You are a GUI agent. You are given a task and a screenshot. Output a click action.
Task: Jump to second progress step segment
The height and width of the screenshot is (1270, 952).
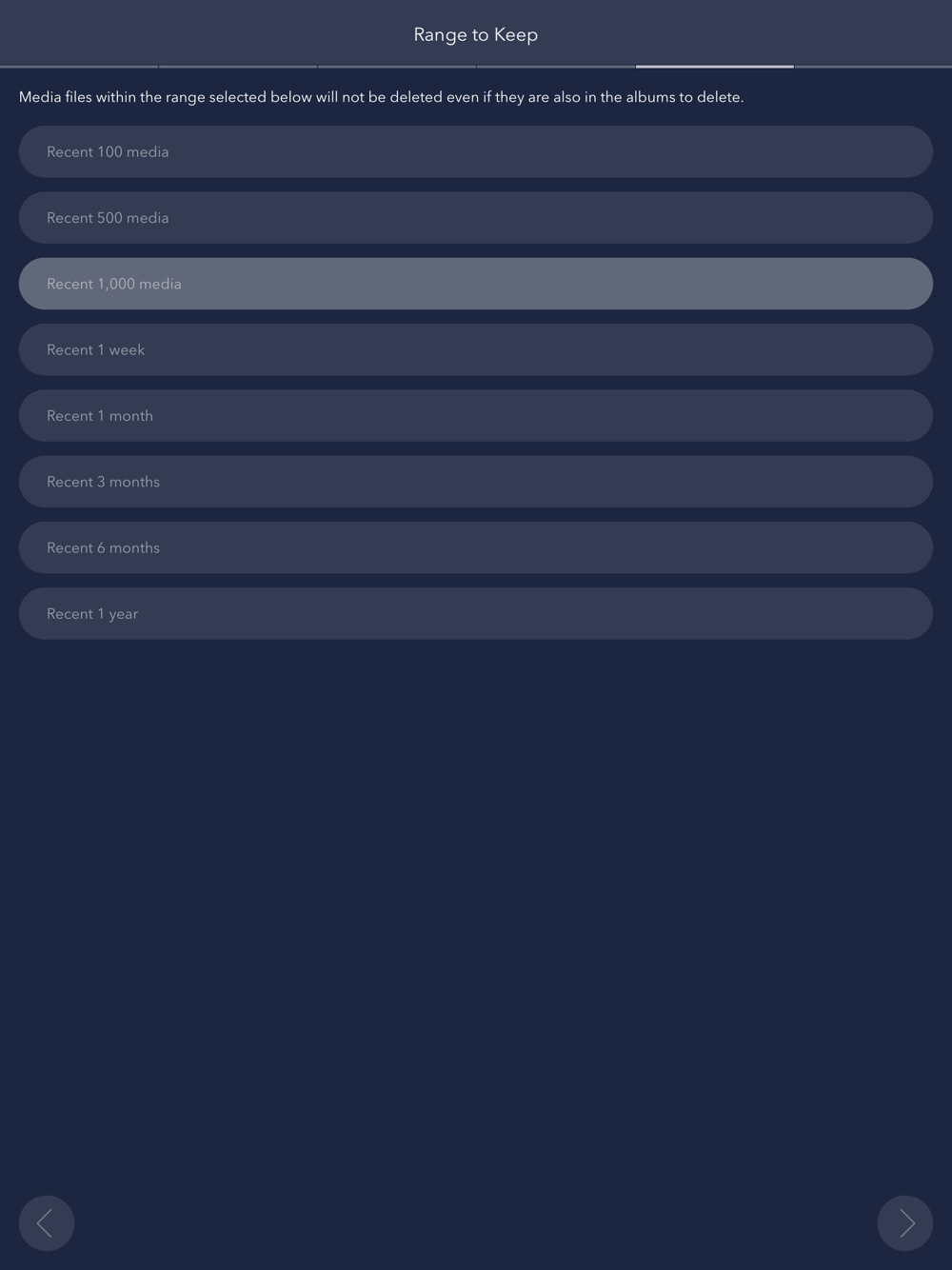(238, 67)
